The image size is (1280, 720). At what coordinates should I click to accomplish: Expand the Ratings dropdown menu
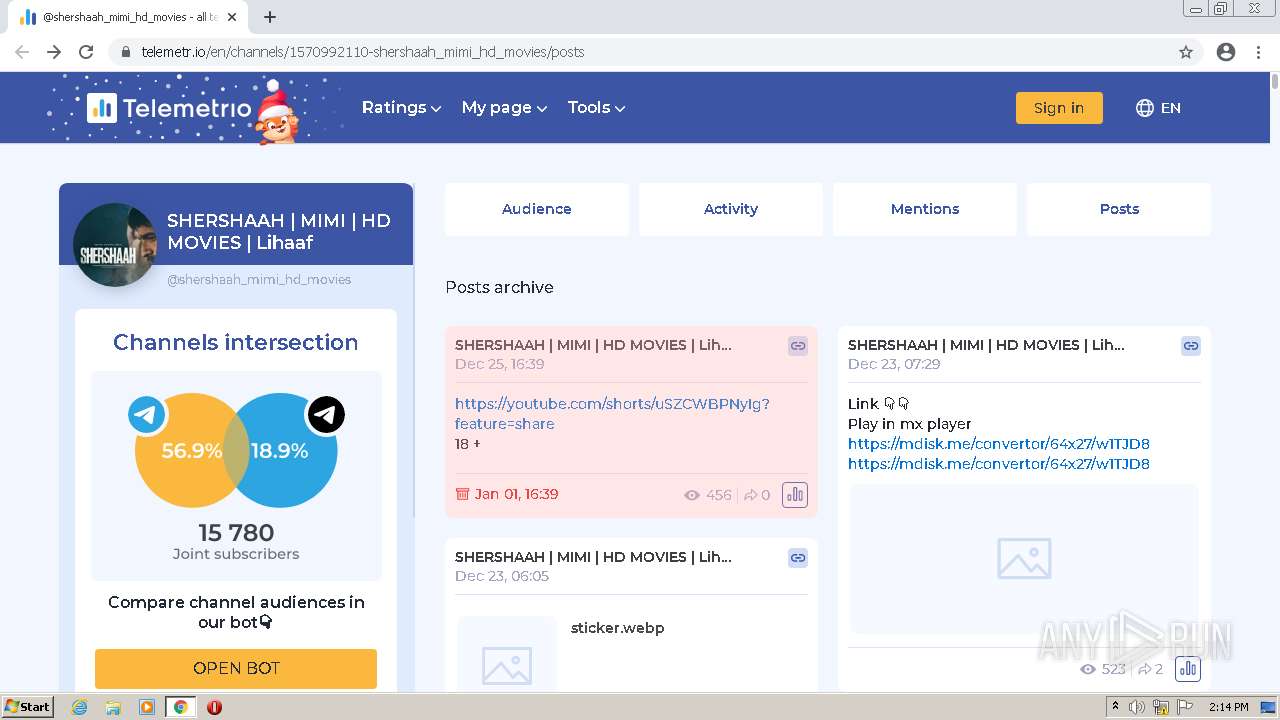[401, 108]
